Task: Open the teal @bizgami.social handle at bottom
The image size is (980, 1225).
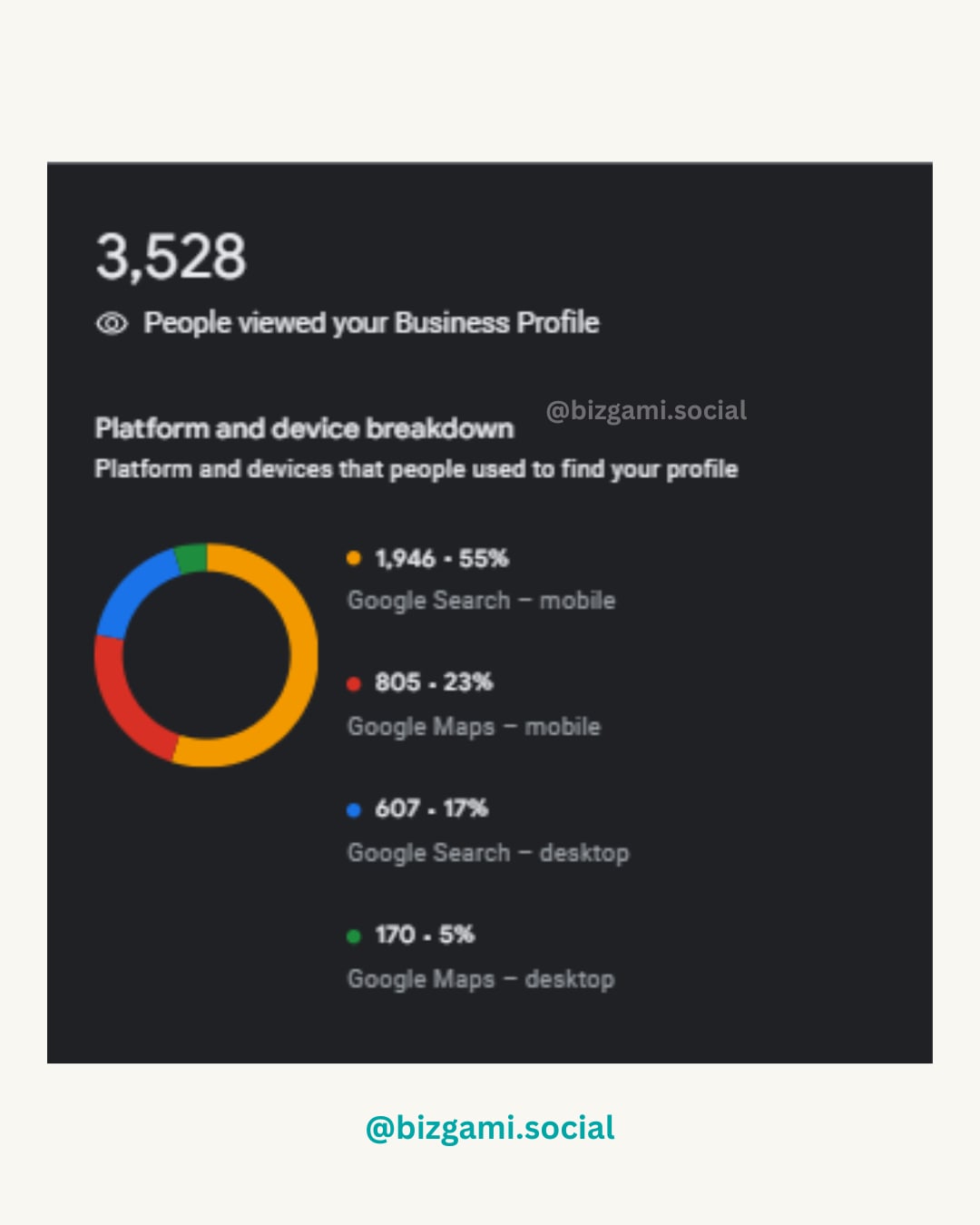Action: tap(490, 1128)
